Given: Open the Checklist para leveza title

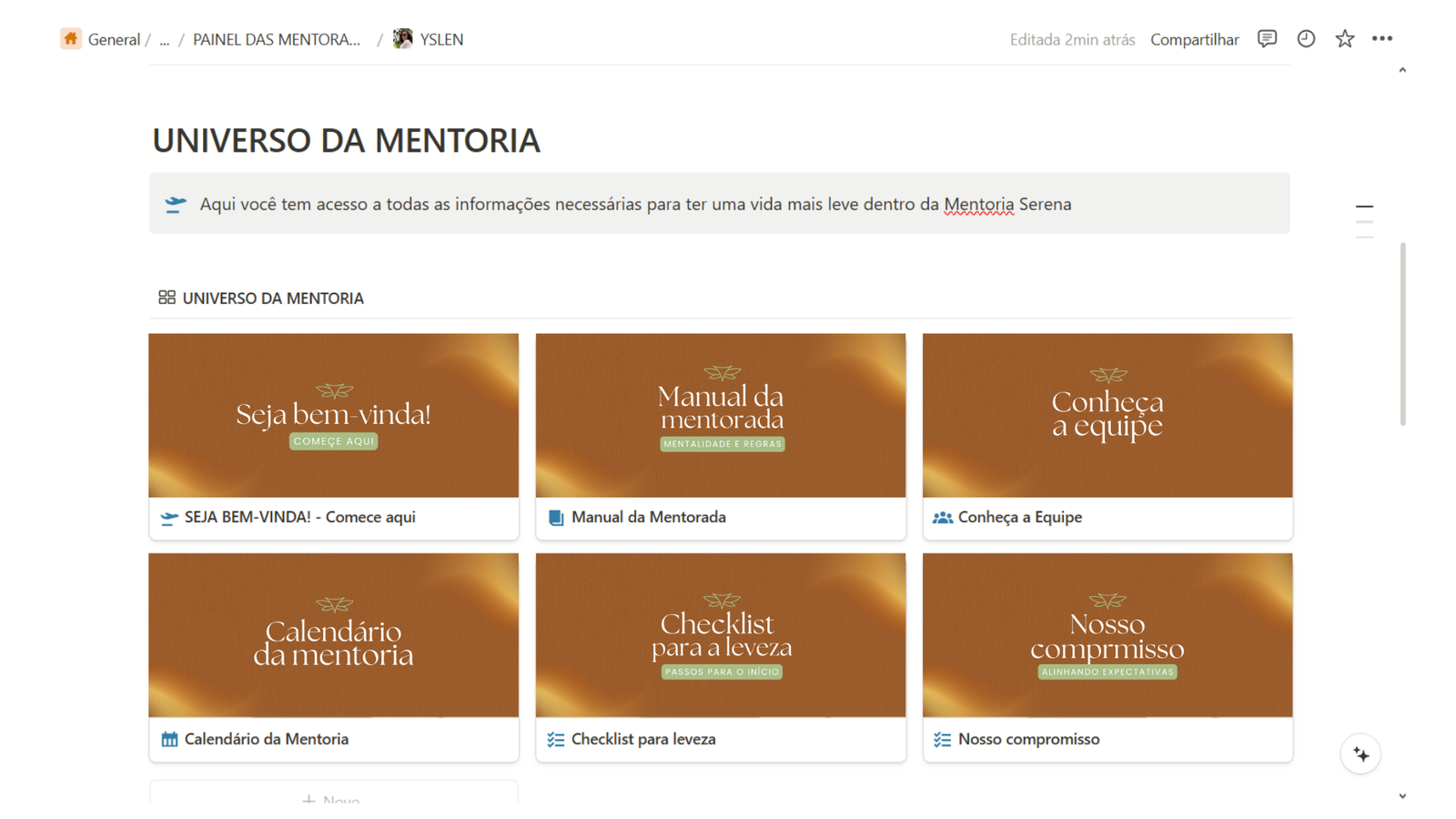Looking at the screenshot, I should (643, 740).
